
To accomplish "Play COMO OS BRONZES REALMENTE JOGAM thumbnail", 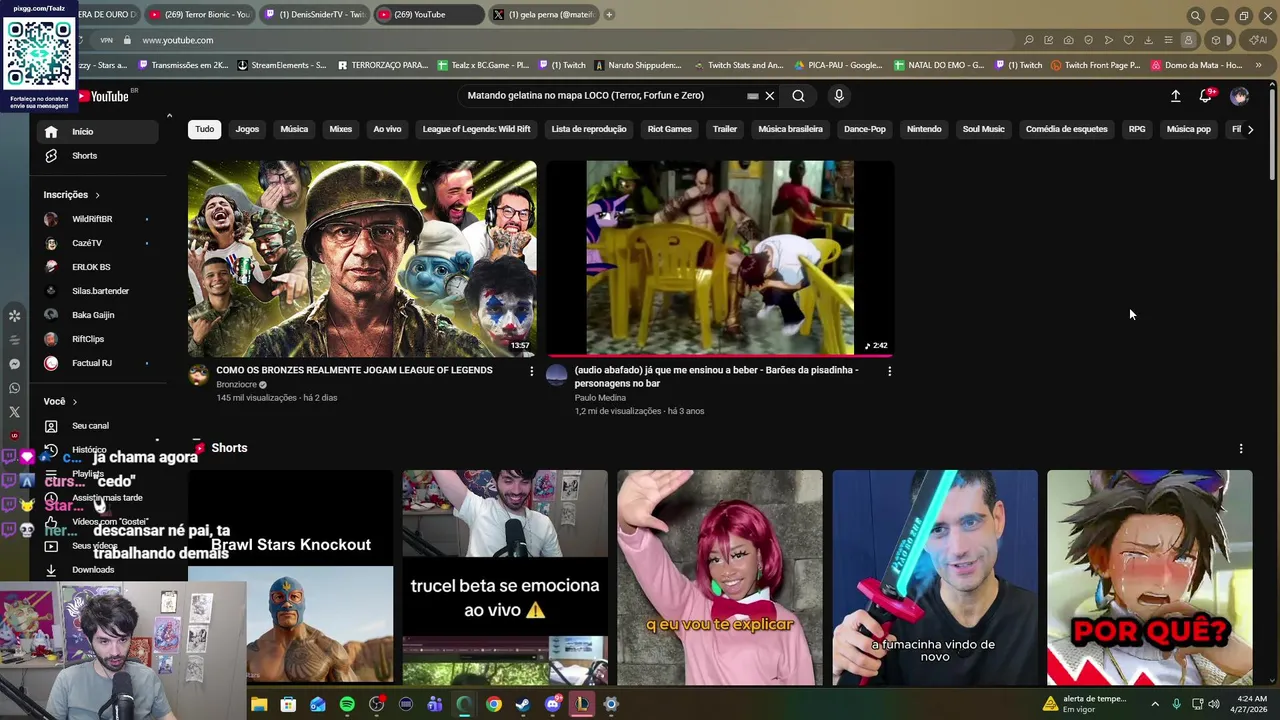I will point(362,258).
